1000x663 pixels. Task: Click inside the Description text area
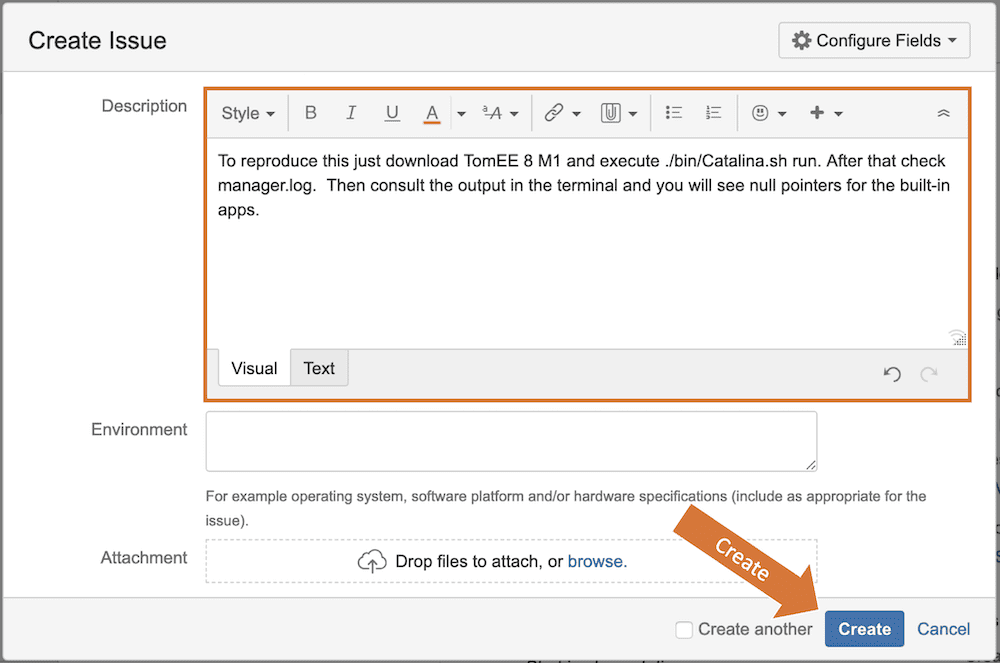pos(587,242)
